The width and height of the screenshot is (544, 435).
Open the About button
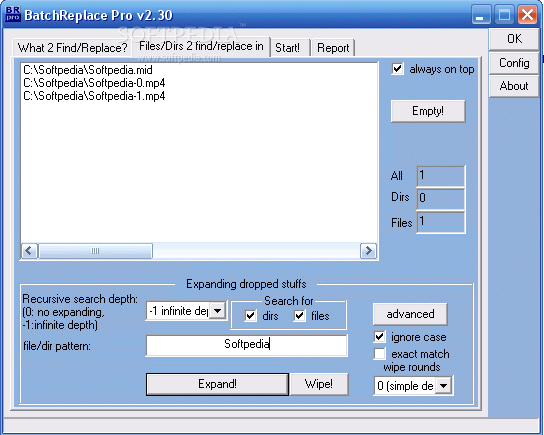tap(514, 86)
